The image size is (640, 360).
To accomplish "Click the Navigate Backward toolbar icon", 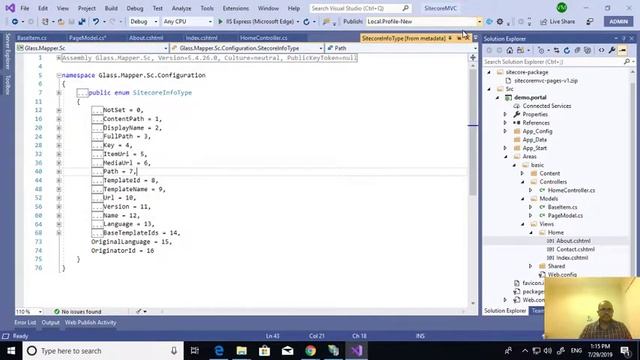I will coord(15,22).
